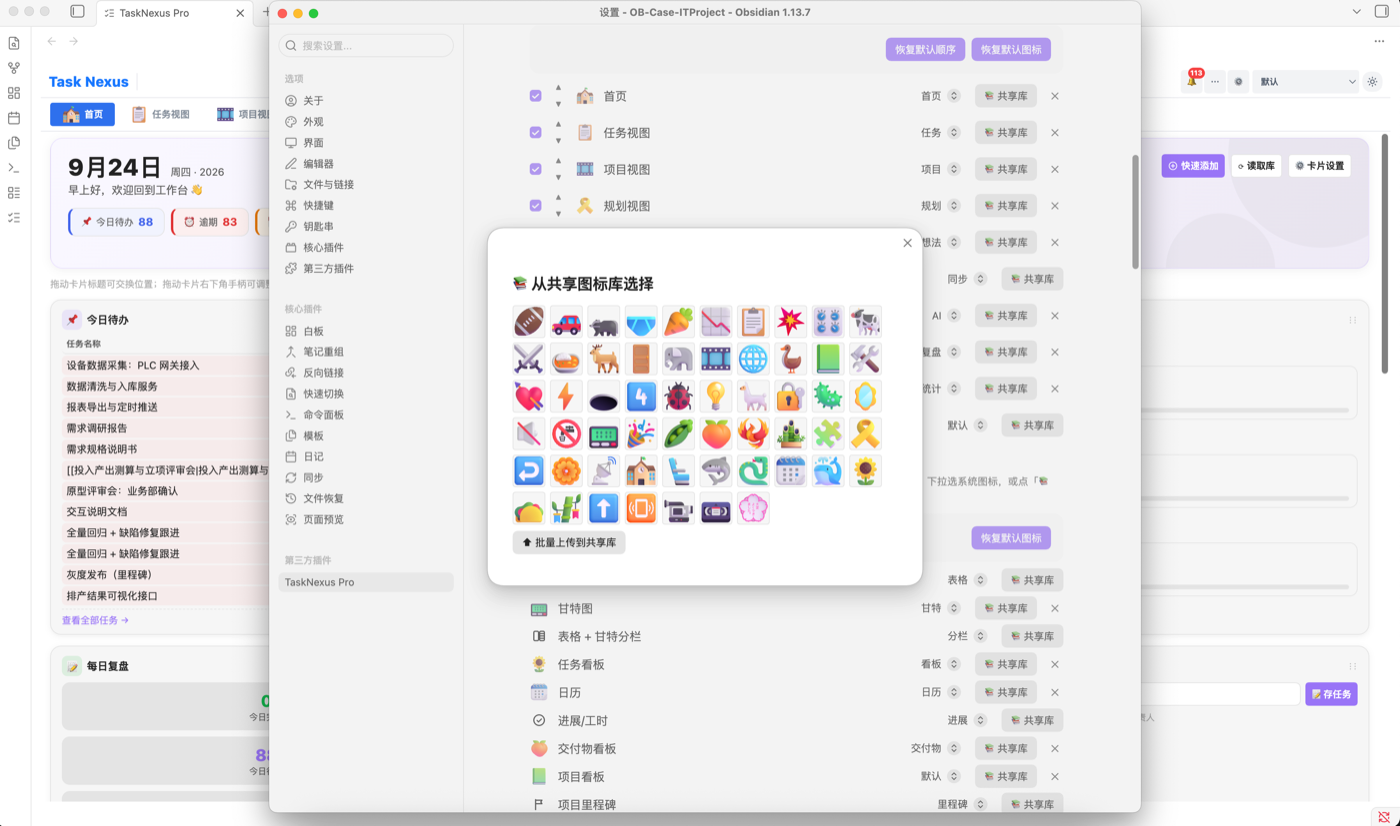Close the shared icon library dialog

coord(907,243)
